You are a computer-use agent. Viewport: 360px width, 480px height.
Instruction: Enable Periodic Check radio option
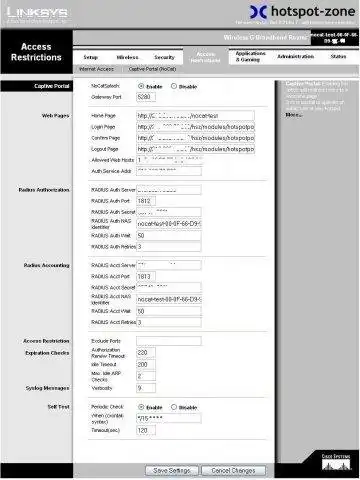click(141, 407)
